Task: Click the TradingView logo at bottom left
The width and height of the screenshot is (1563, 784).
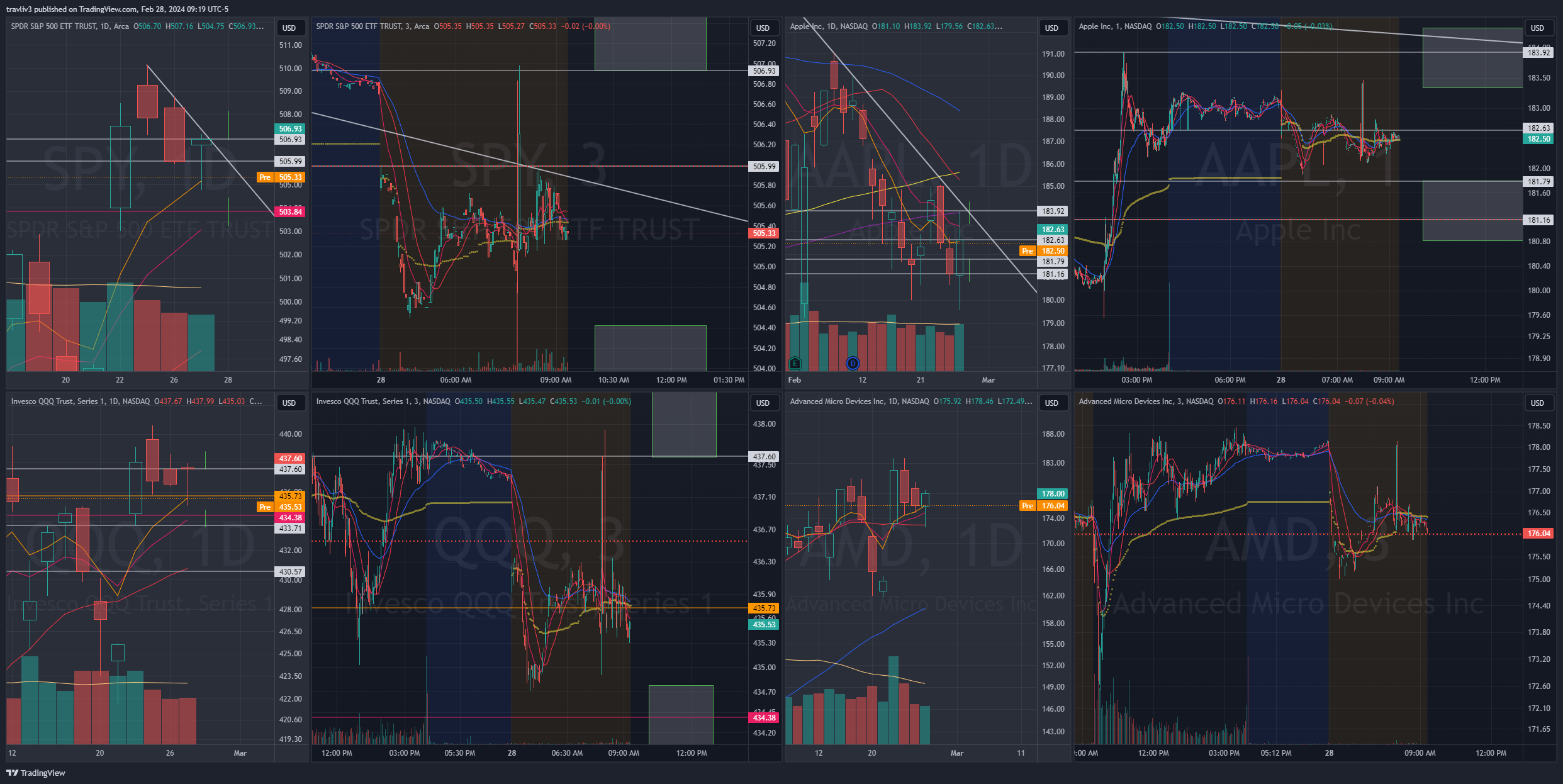Action: [x=36, y=773]
